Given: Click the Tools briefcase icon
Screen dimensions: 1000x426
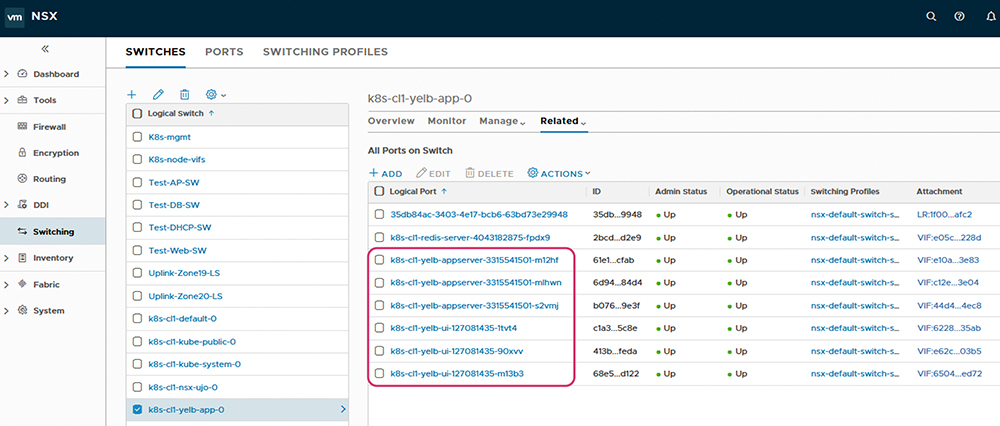Looking at the screenshot, I should coord(22,100).
